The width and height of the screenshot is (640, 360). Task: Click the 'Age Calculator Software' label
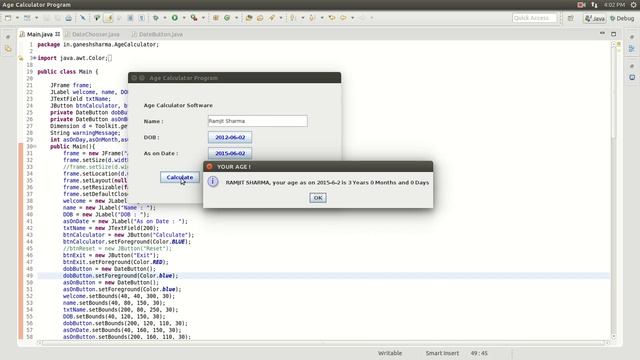(178, 105)
